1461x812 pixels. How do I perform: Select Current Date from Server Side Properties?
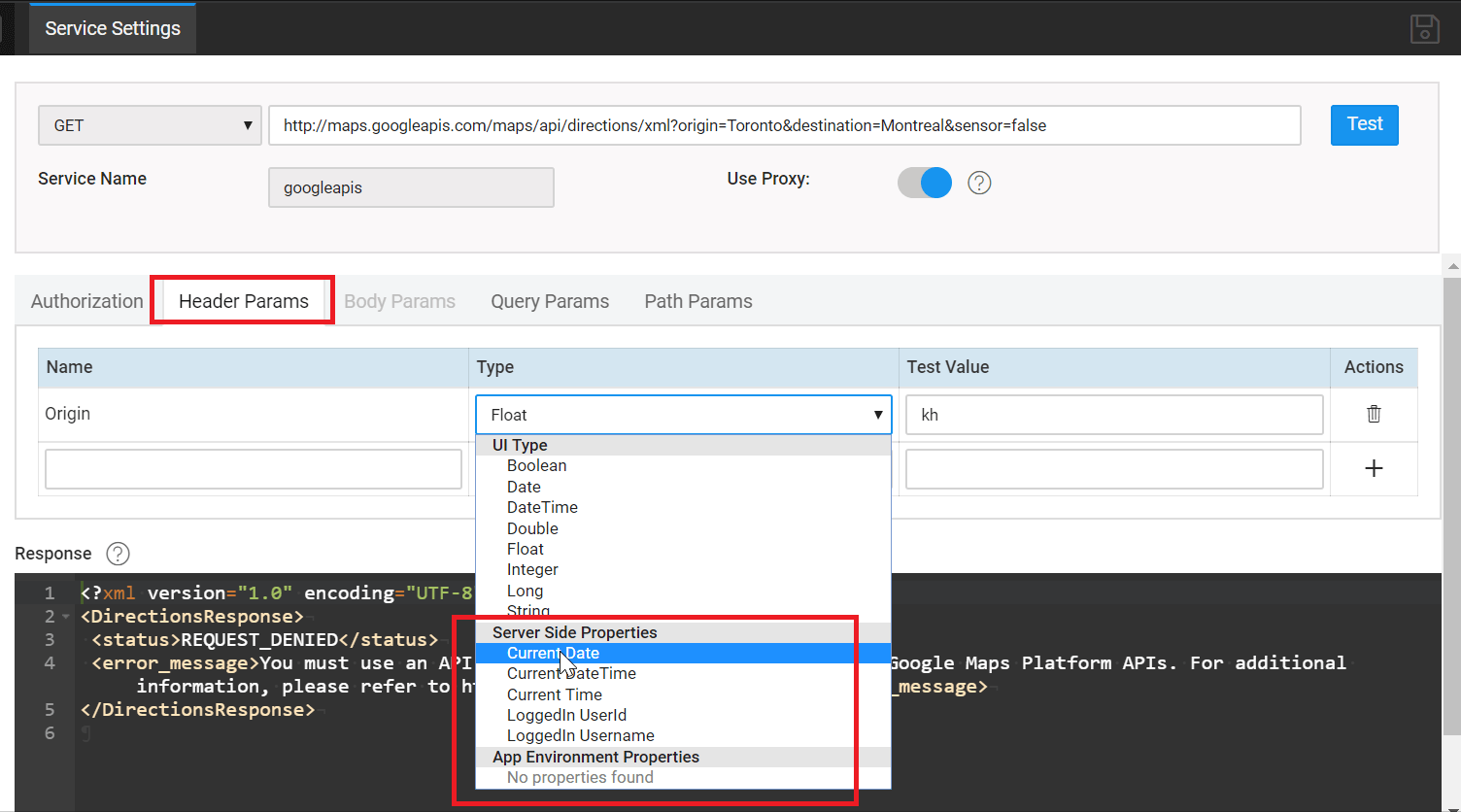click(553, 653)
